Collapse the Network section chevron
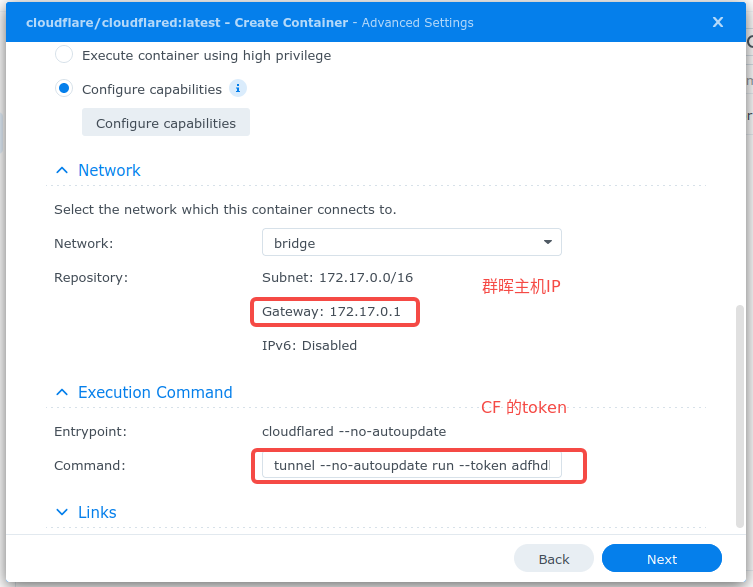 tap(62, 171)
